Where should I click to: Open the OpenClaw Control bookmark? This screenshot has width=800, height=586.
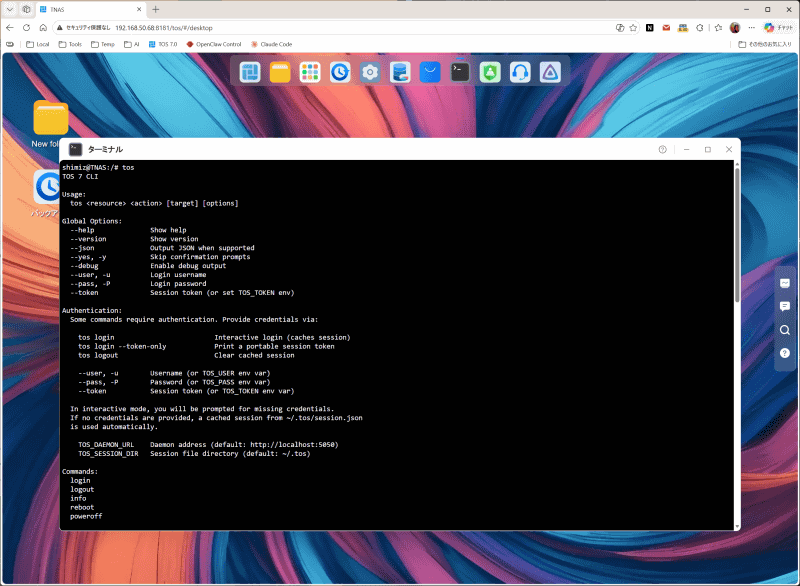tap(214, 44)
